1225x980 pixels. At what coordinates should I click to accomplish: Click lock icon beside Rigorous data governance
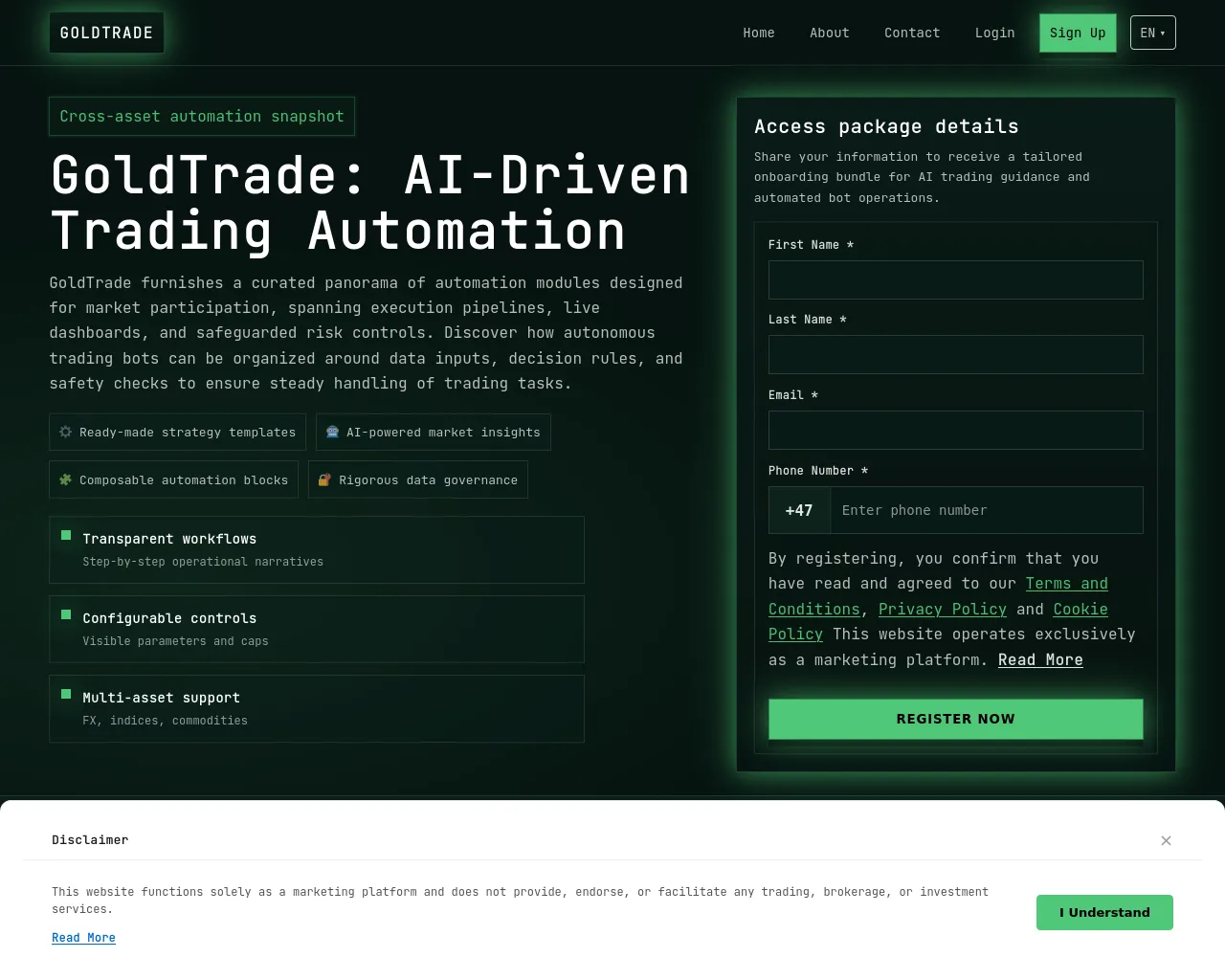[x=325, y=479]
